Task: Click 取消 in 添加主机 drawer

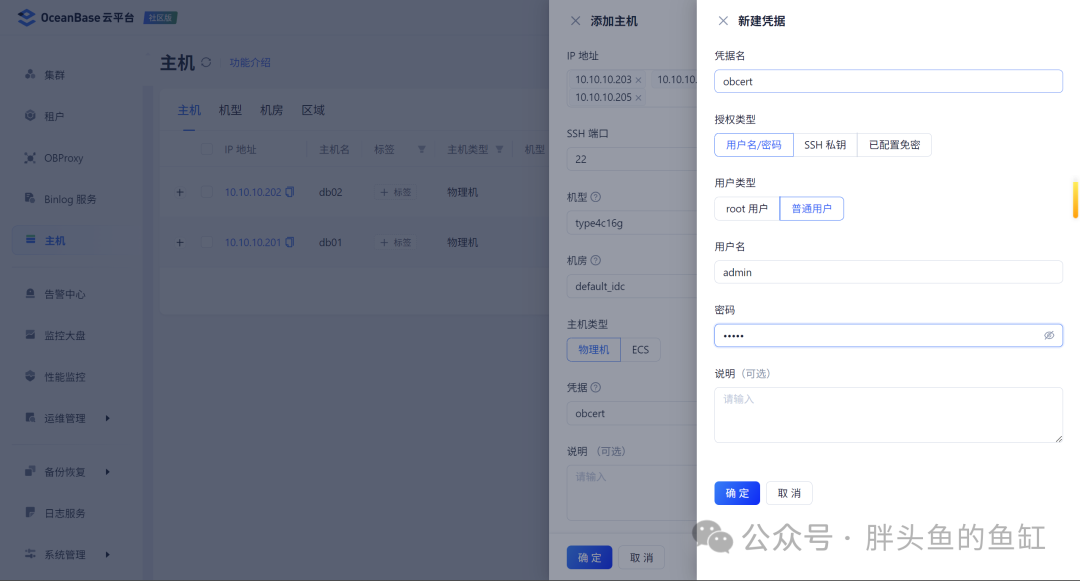Action: pyautogui.click(x=641, y=557)
